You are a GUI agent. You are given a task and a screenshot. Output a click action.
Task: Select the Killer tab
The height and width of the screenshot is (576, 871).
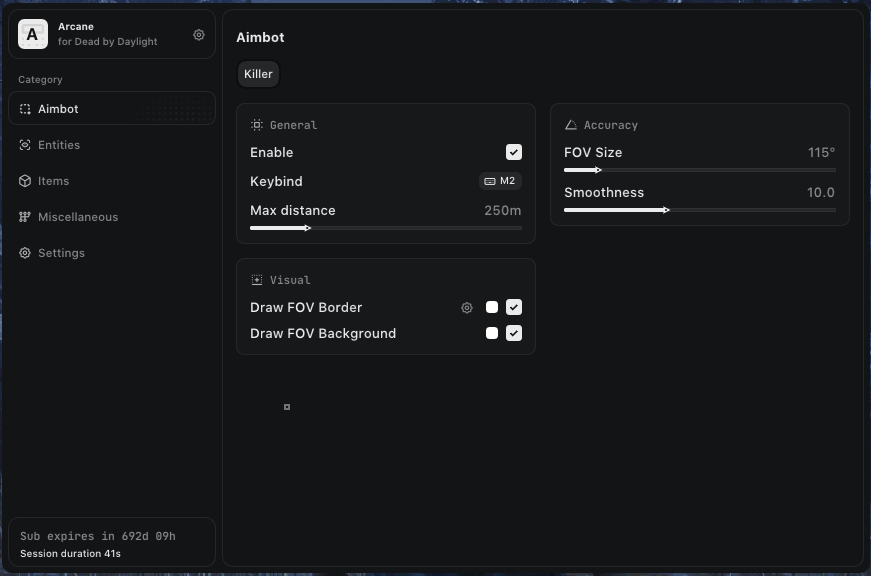[x=258, y=74]
